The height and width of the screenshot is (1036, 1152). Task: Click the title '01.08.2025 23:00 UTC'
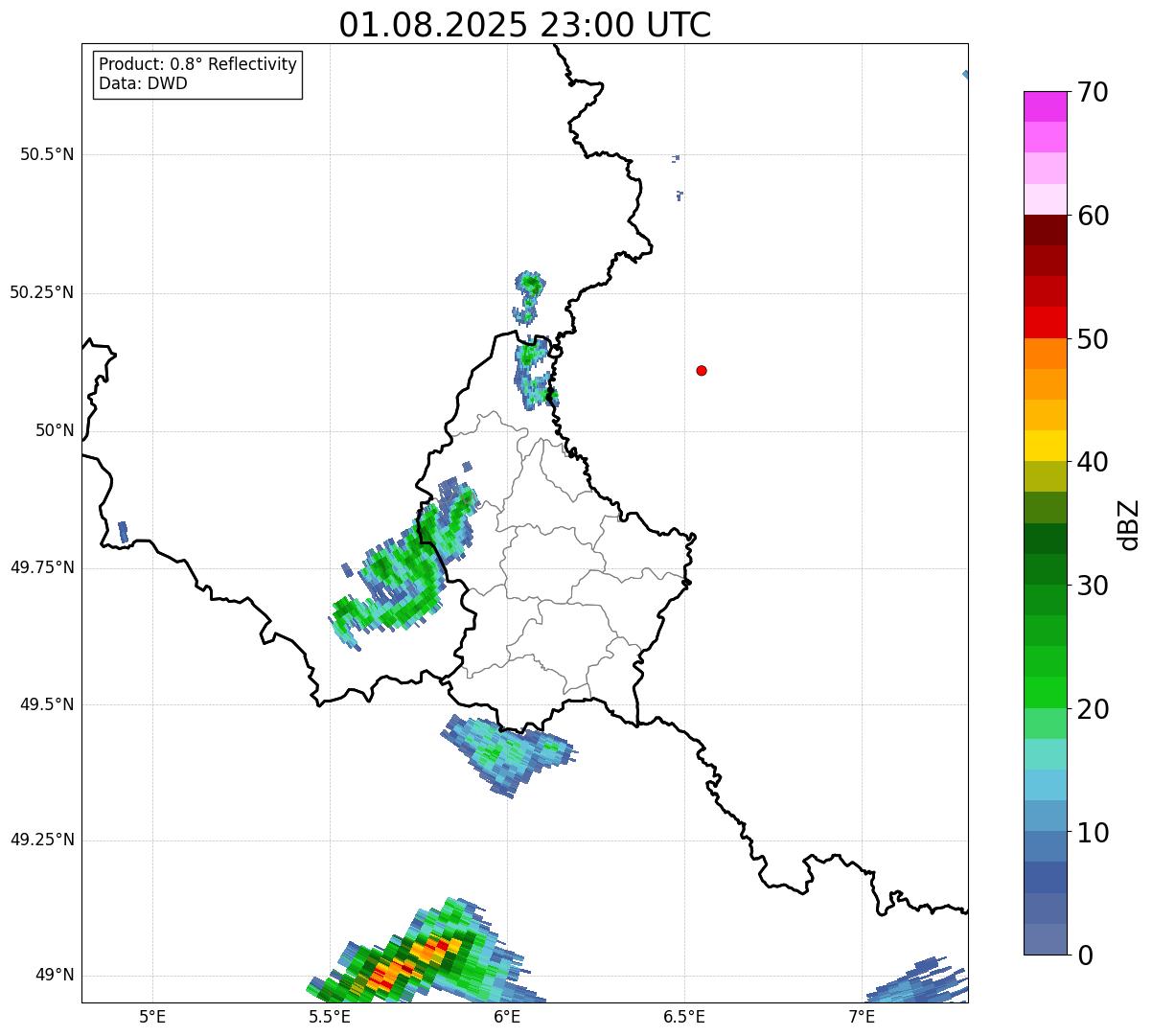(x=525, y=25)
